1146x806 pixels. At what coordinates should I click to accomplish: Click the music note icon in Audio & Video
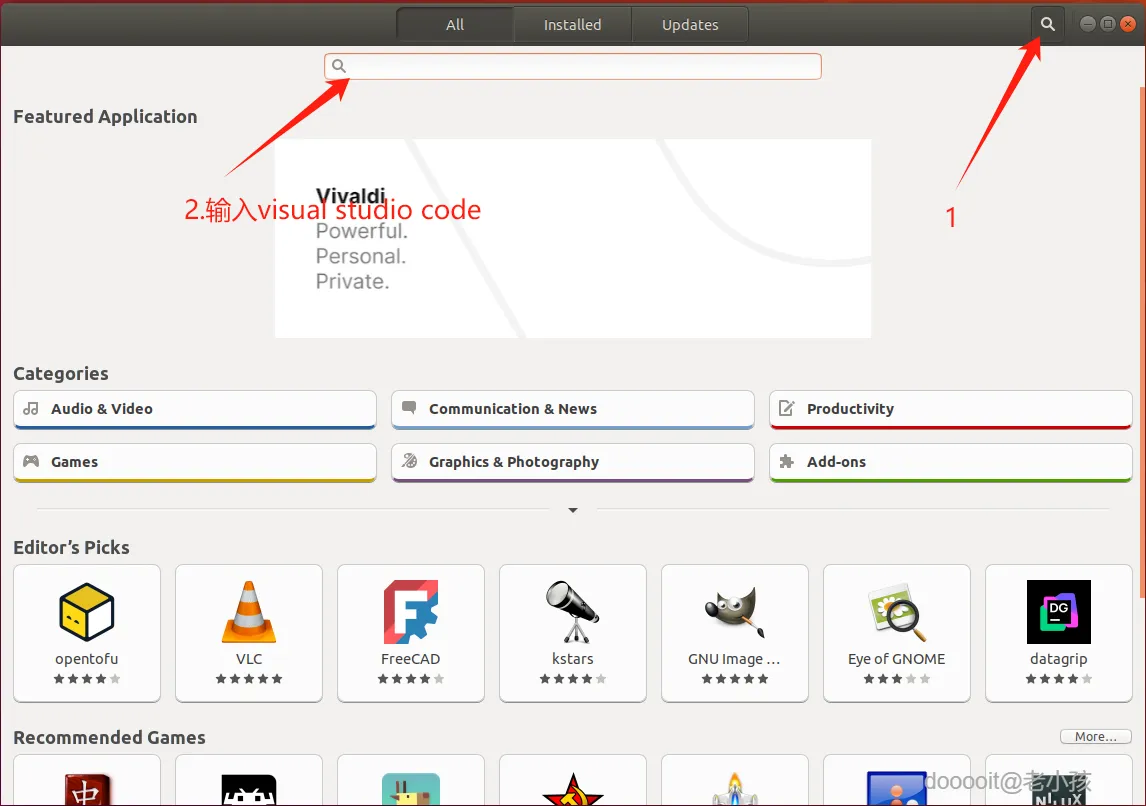(x=31, y=408)
